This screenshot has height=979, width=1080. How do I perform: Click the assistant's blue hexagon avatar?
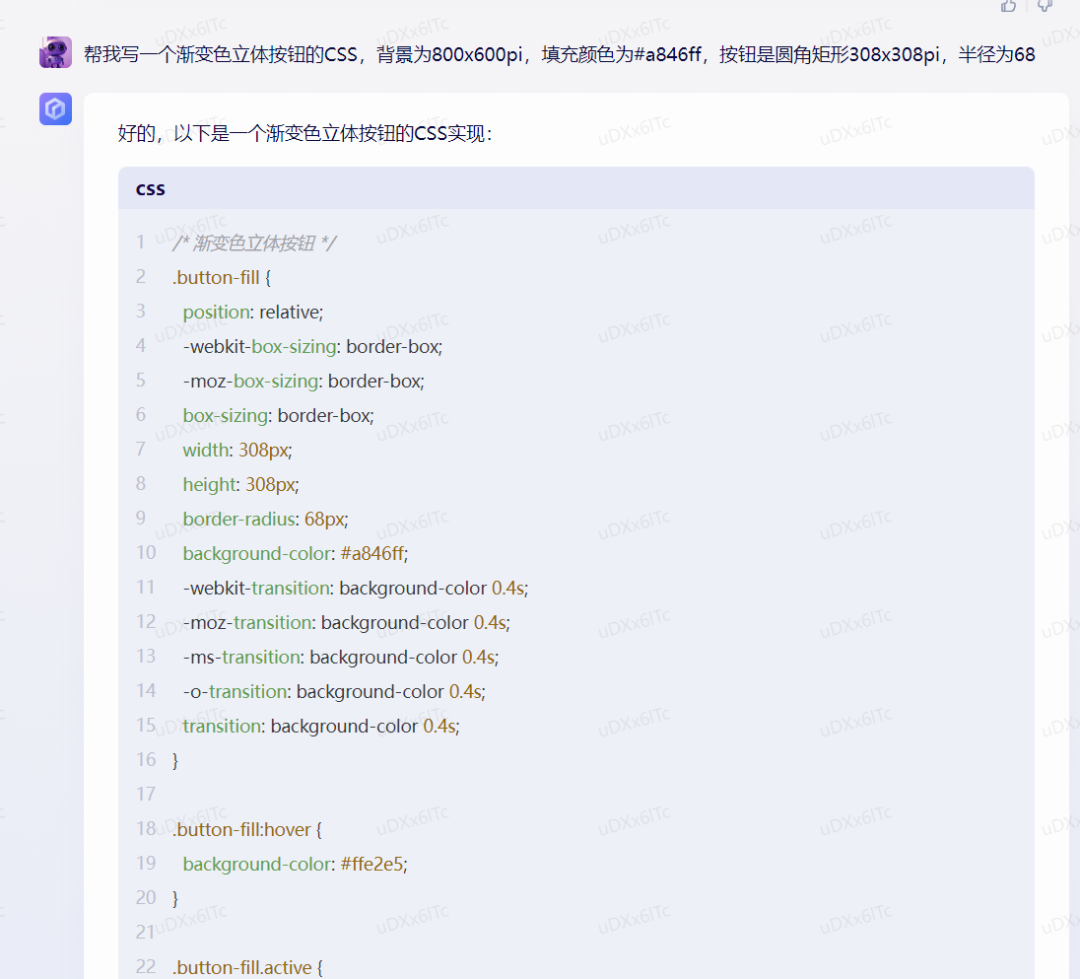point(55,109)
